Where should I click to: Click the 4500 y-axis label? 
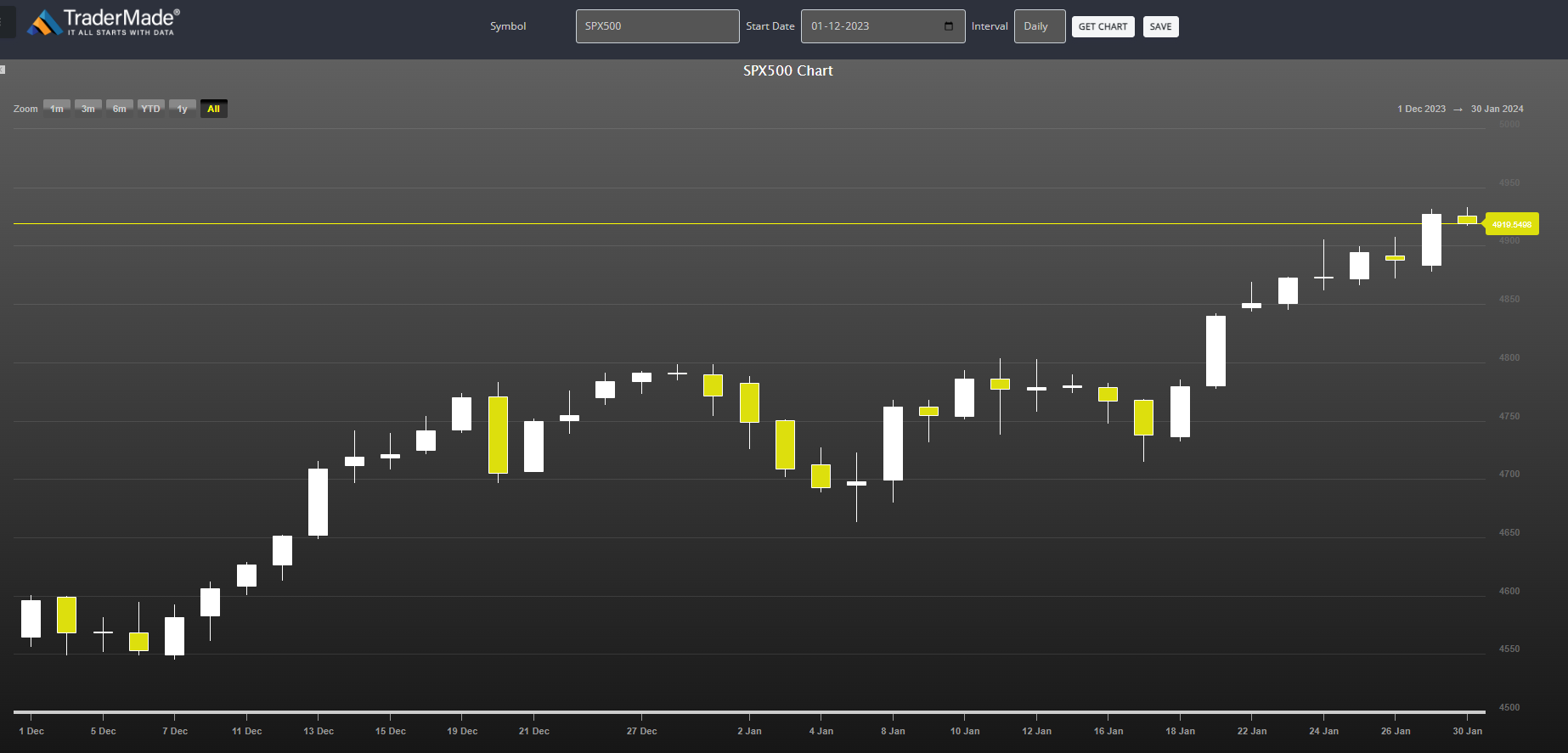1509,707
